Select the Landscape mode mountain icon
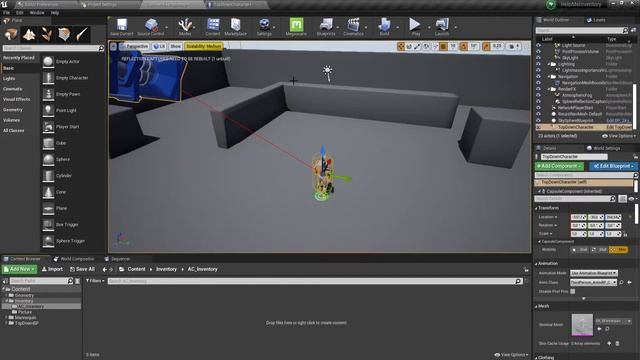640x360 pixels. click(x=29, y=34)
